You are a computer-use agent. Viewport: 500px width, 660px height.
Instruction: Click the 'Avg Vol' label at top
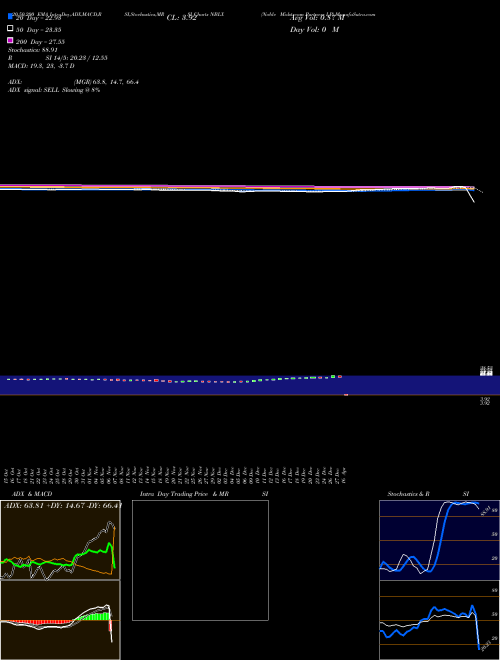317,18
